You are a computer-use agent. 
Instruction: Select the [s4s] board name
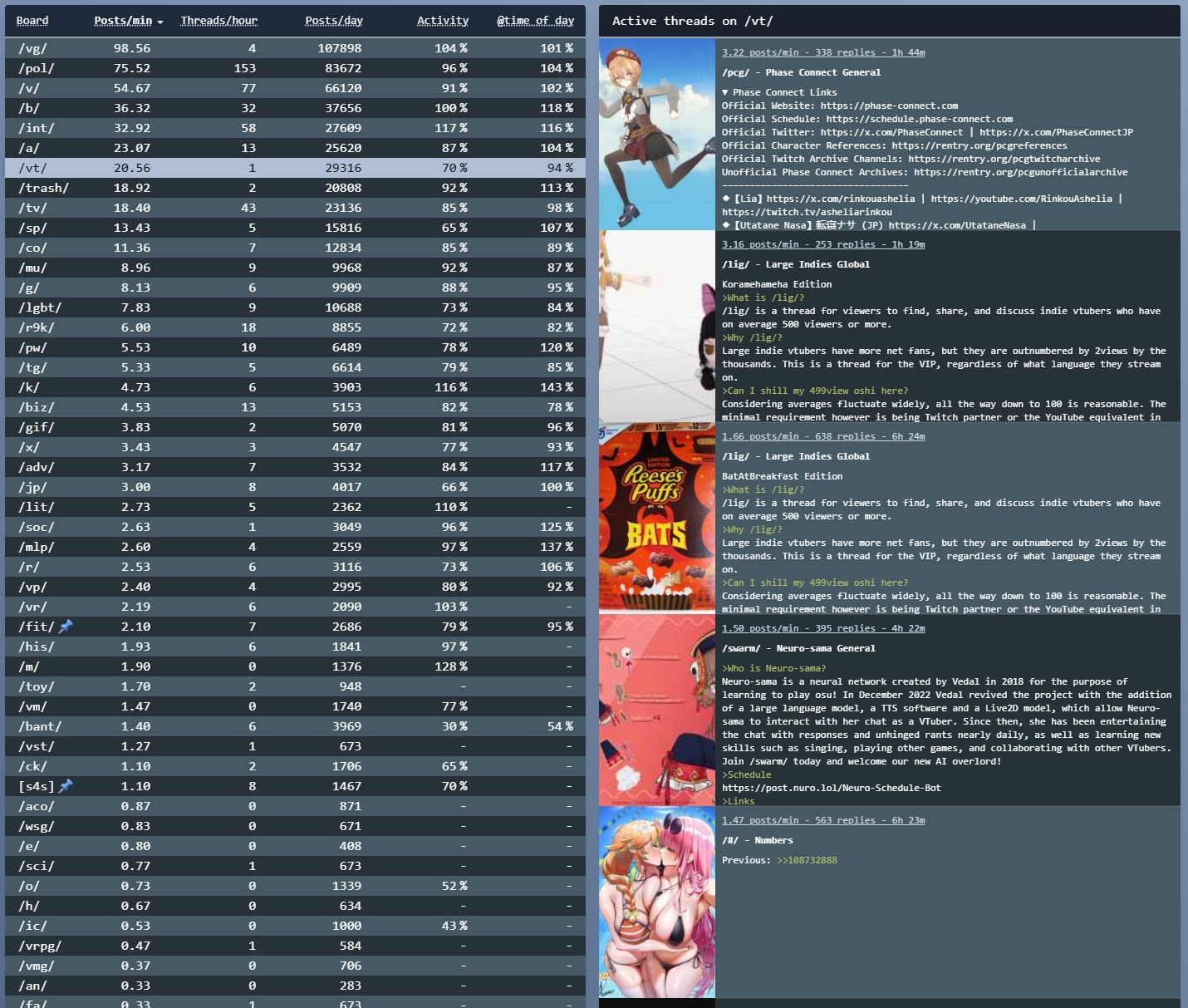[x=37, y=786]
